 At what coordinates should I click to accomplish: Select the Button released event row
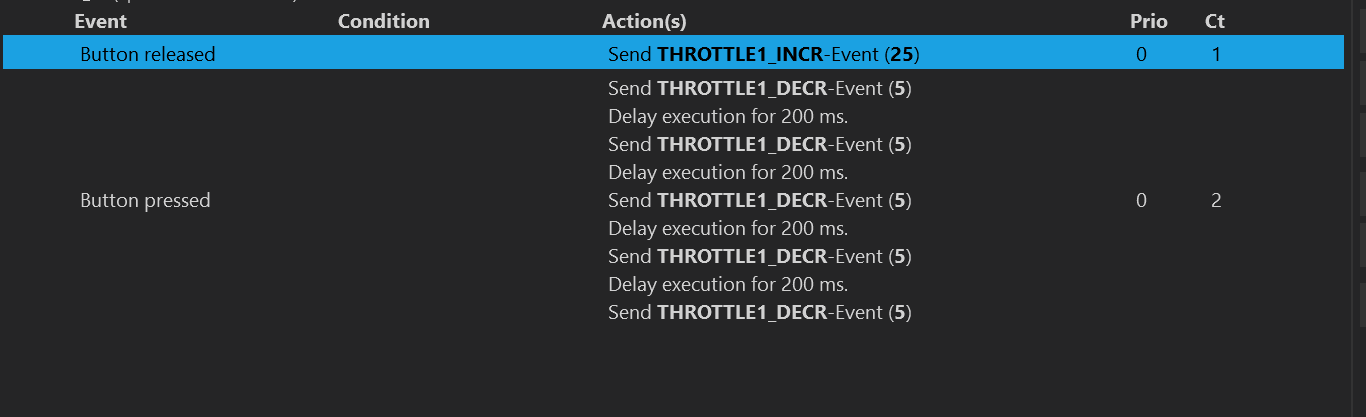pyautogui.click(x=148, y=54)
